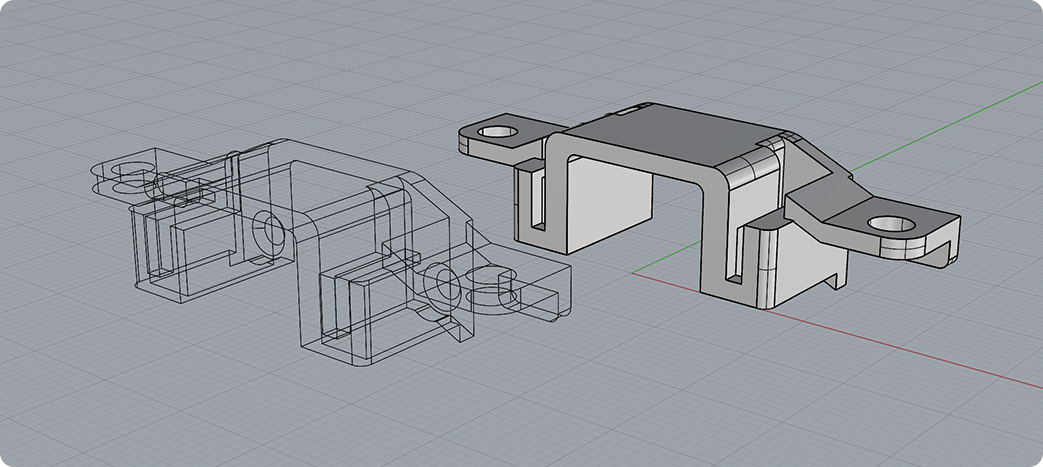
Task: Click the left mounting hole on shaded model
Action: coord(497,131)
